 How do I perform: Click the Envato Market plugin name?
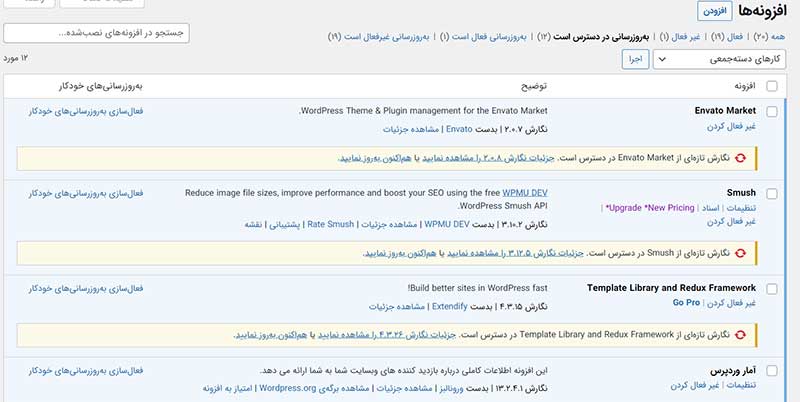pos(726,111)
